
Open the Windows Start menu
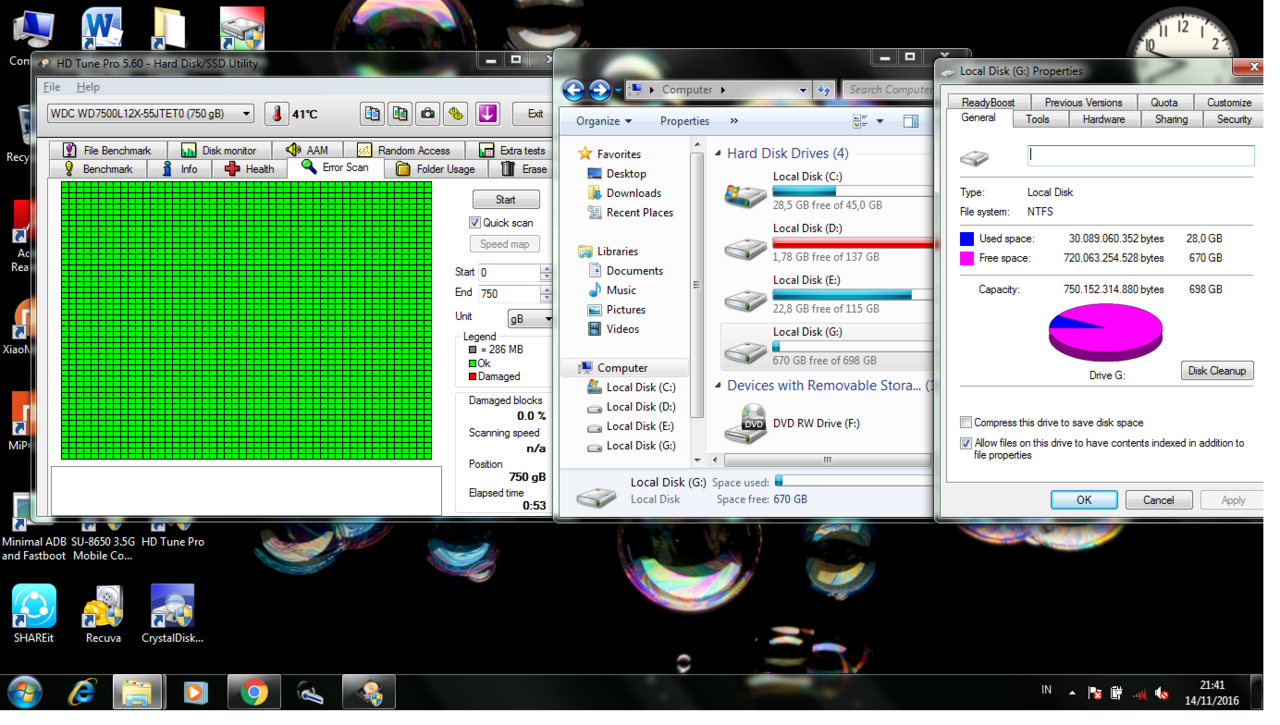[25, 692]
